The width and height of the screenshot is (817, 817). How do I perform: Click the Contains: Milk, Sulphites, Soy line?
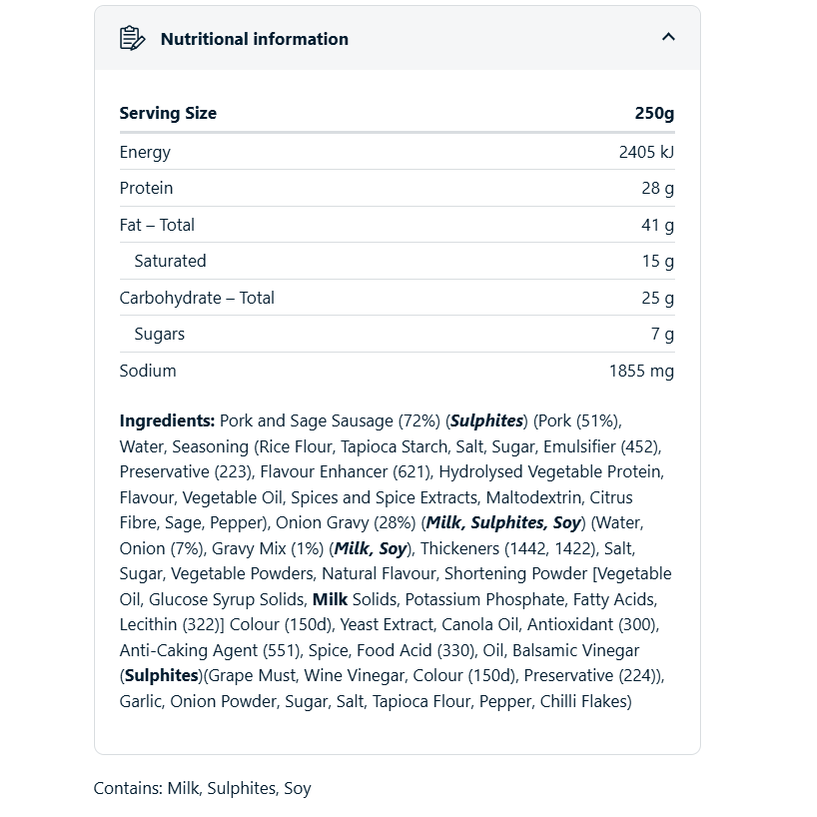(202, 788)
